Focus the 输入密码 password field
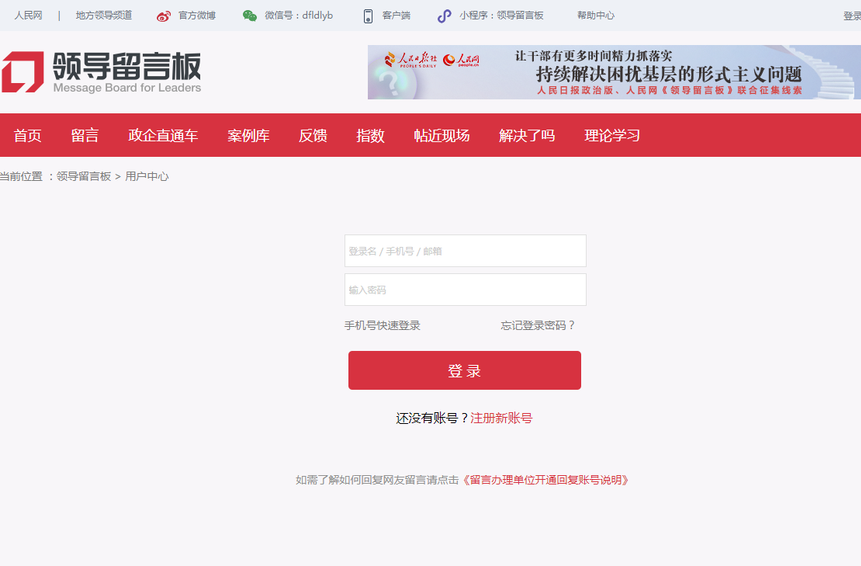The width and height of the screenshot is (861, 566). coord(465,289)
